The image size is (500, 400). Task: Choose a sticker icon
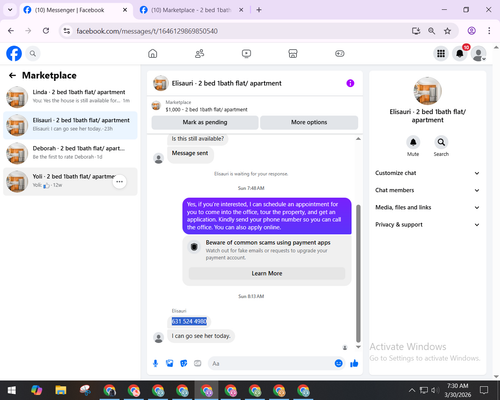184,363
